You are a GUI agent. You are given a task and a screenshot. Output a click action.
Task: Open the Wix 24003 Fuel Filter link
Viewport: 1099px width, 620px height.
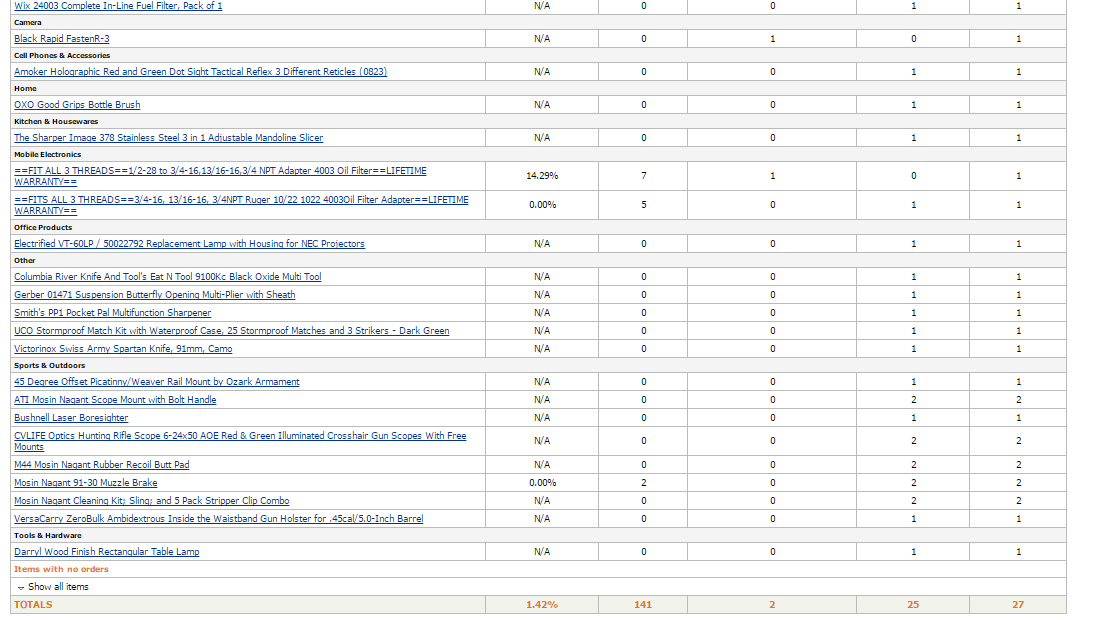(x=118, y=6)
